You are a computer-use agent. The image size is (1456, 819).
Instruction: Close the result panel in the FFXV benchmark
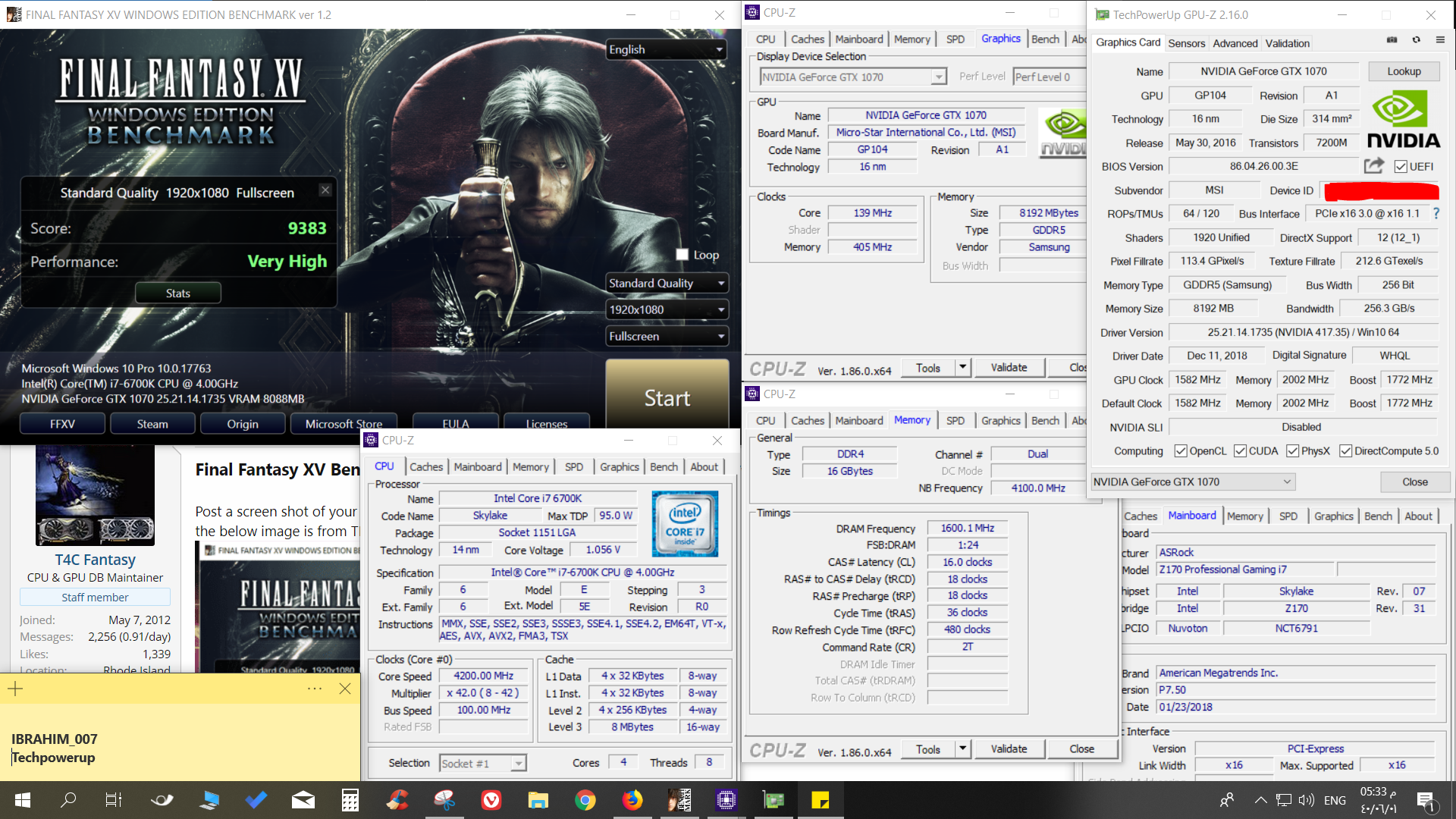pyautogui.click(x=325, y=190)
